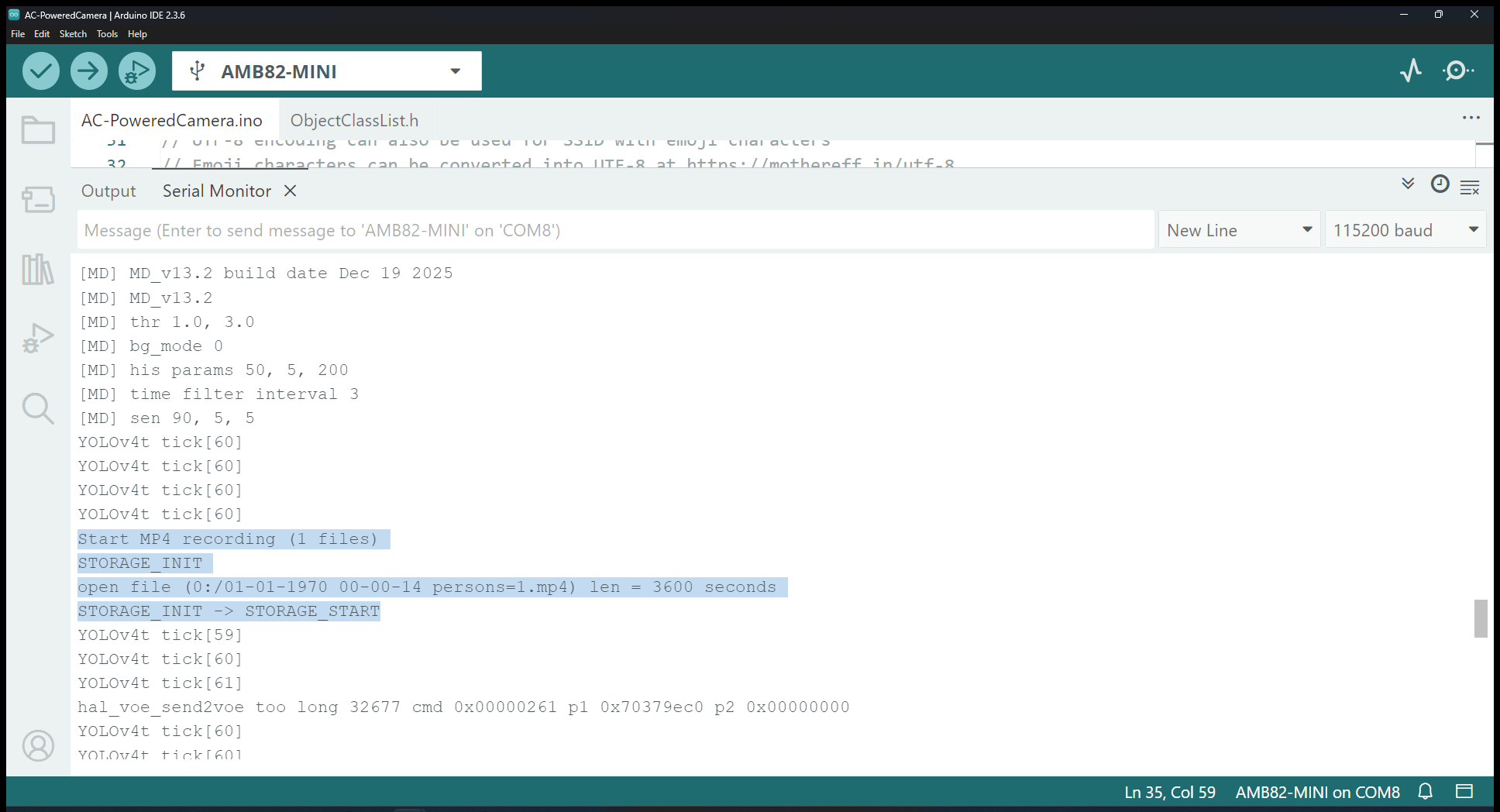Screen dimensions: 1500x812
Task: Clear the serial monitor output
Action: (1470, 187)
